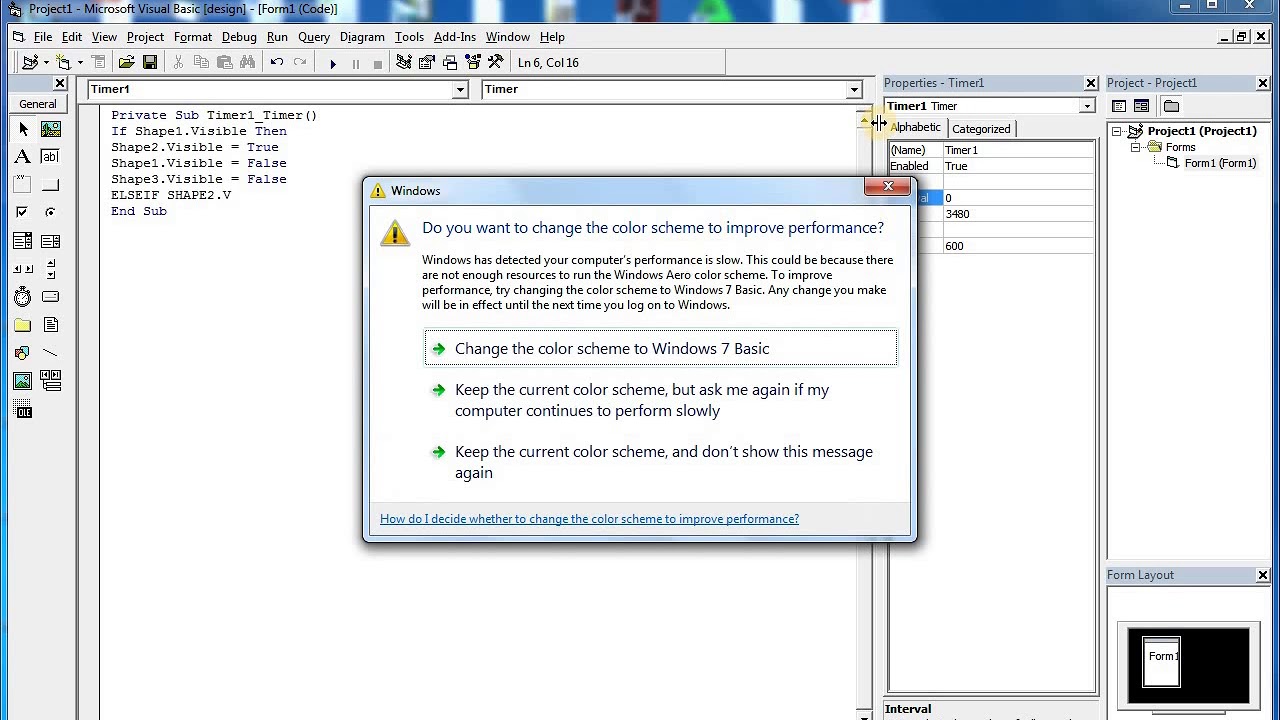Viewport: 1280px width, 720px height.
Task: Click the Start run button in toolbar
Action: coord(333,63)
